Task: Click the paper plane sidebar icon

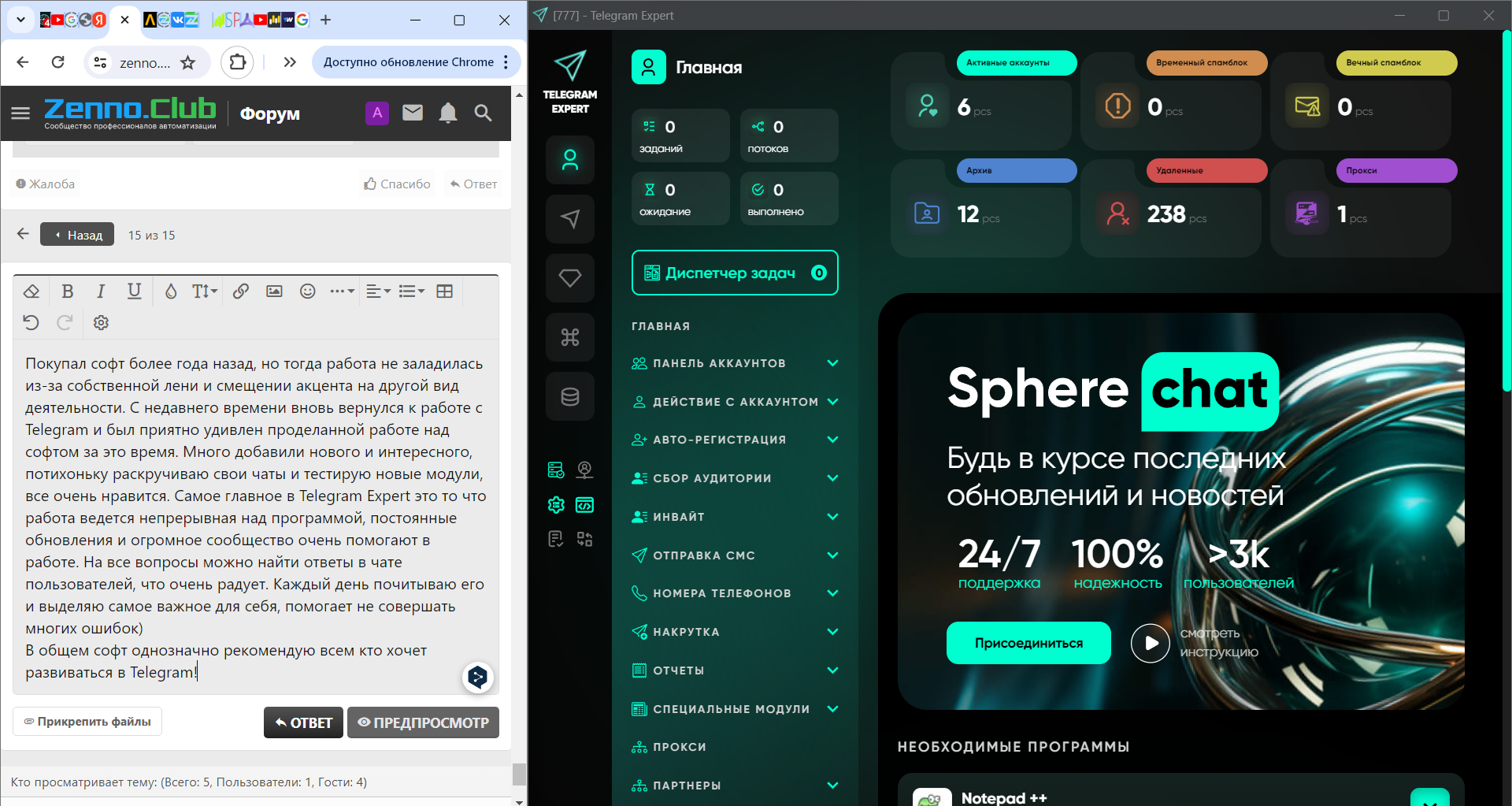Action: [x=570, y=219]
